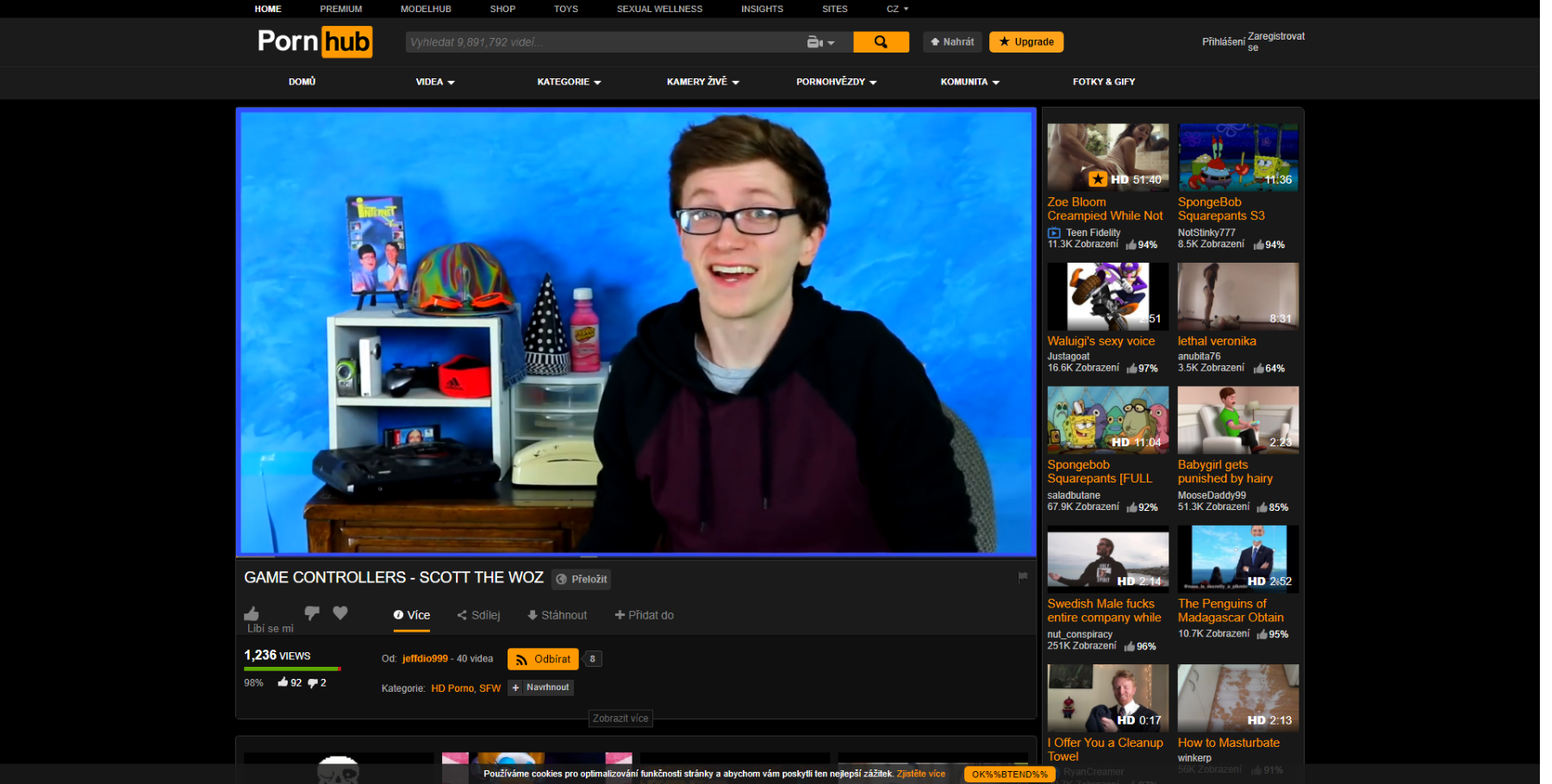Report the video using the flag icon

1022,577
